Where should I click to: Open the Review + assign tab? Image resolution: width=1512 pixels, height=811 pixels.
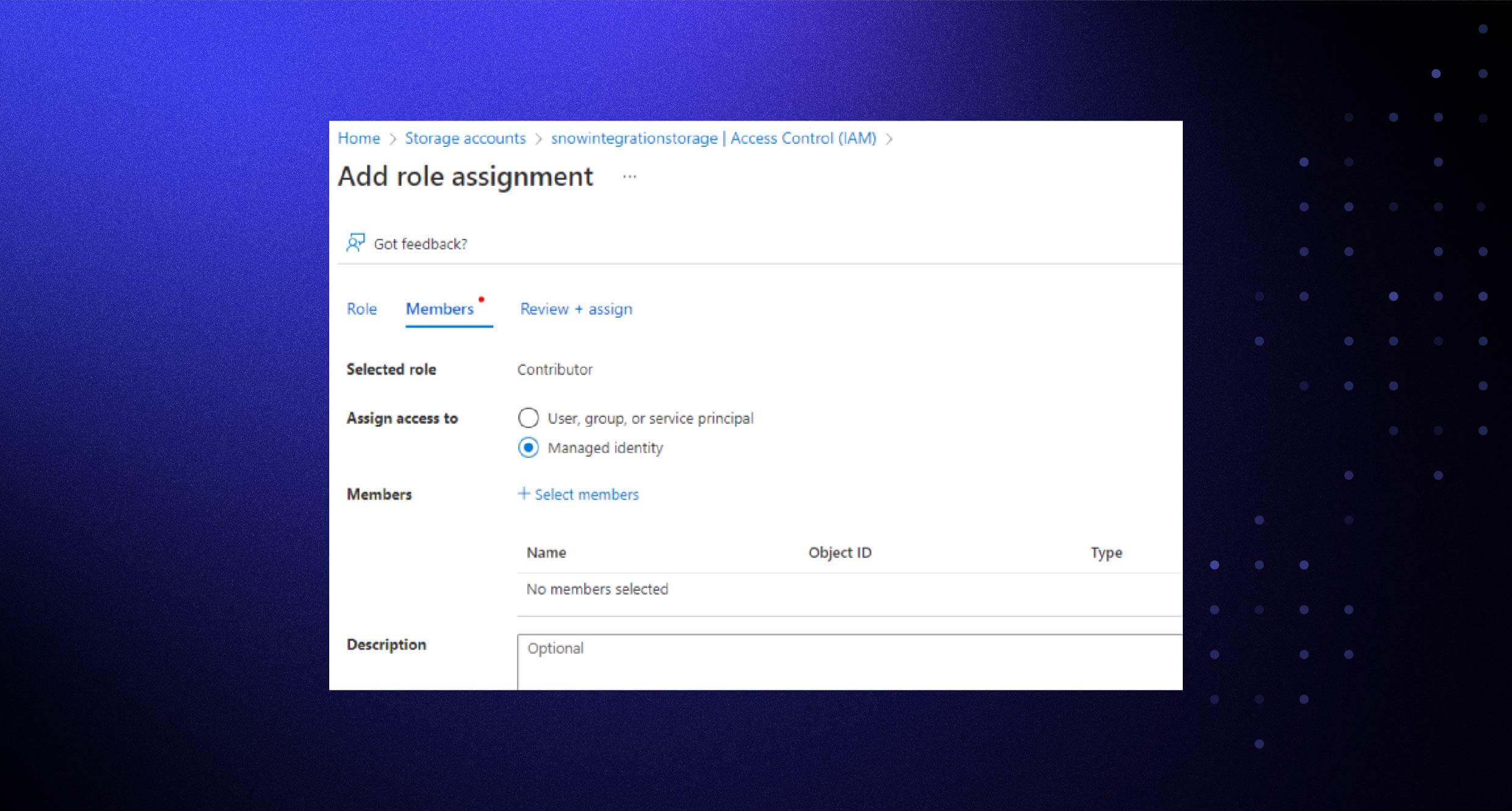pyautogui.click(x=576, y=309)
